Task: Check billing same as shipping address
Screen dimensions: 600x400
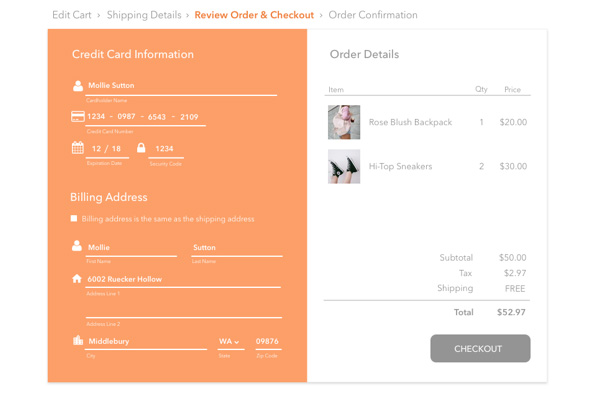Action: [74, 218]
